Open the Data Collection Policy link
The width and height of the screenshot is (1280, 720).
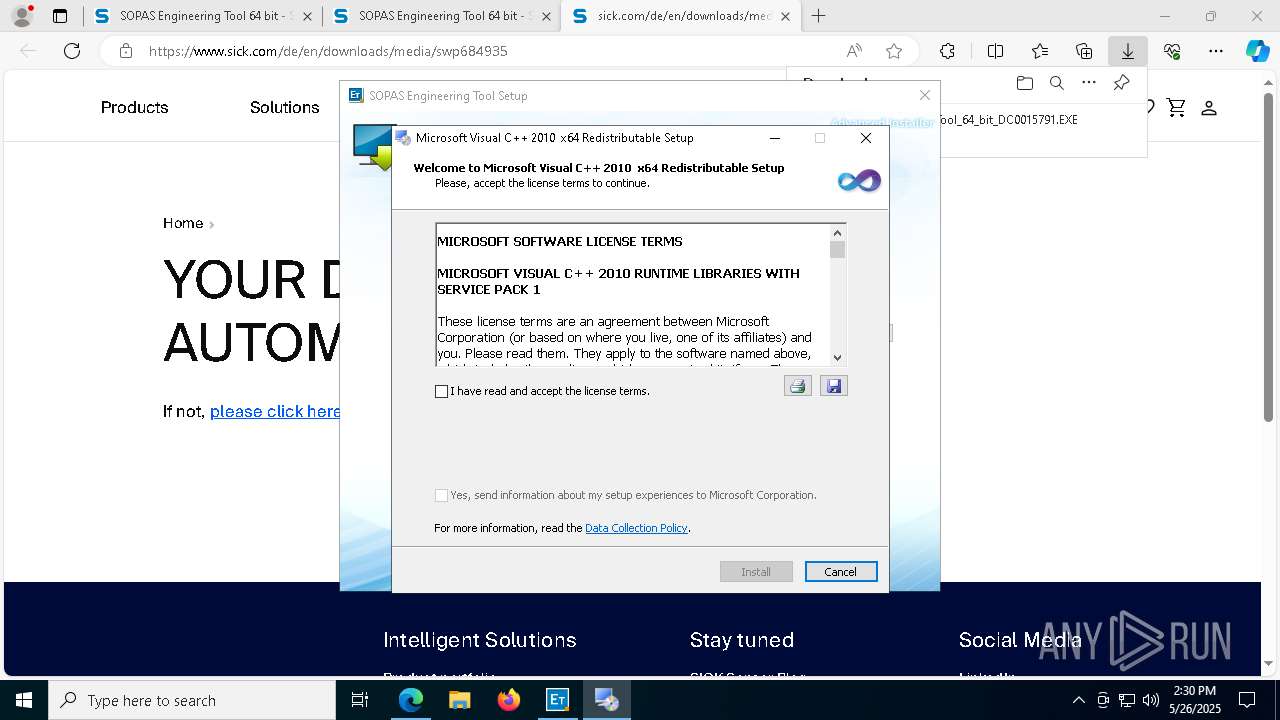point(636,528)
